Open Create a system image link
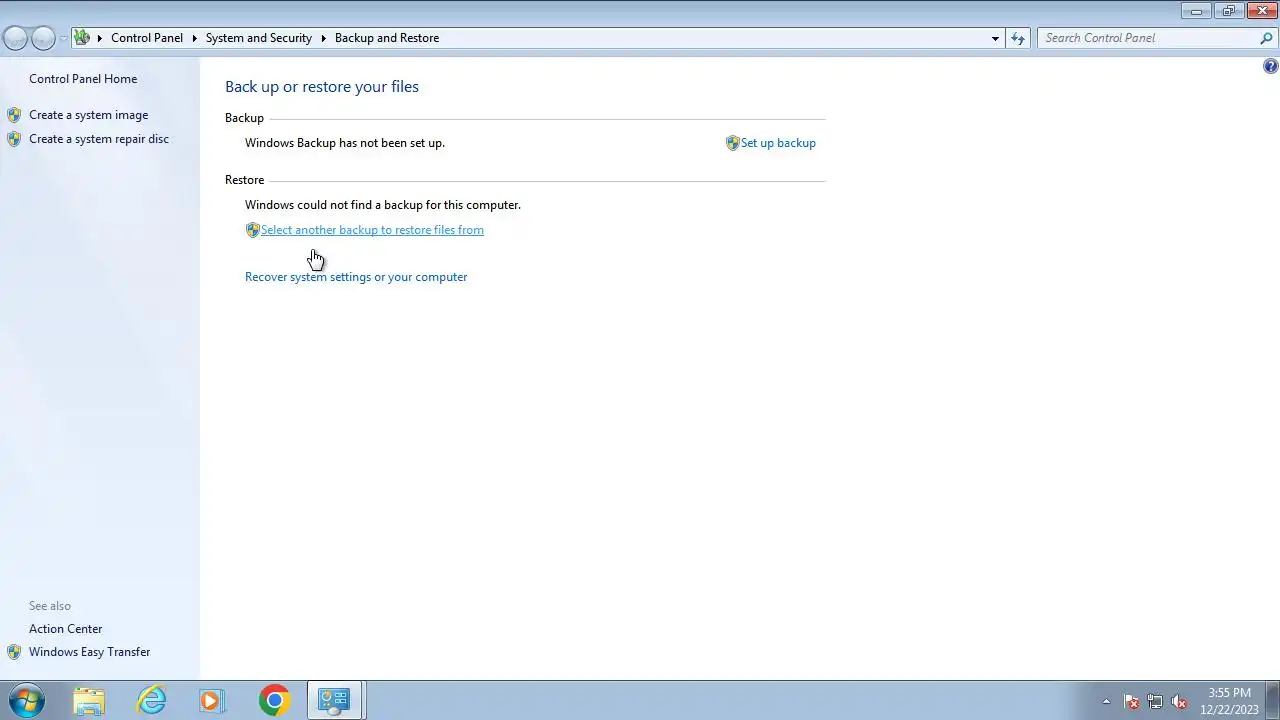 88,115
